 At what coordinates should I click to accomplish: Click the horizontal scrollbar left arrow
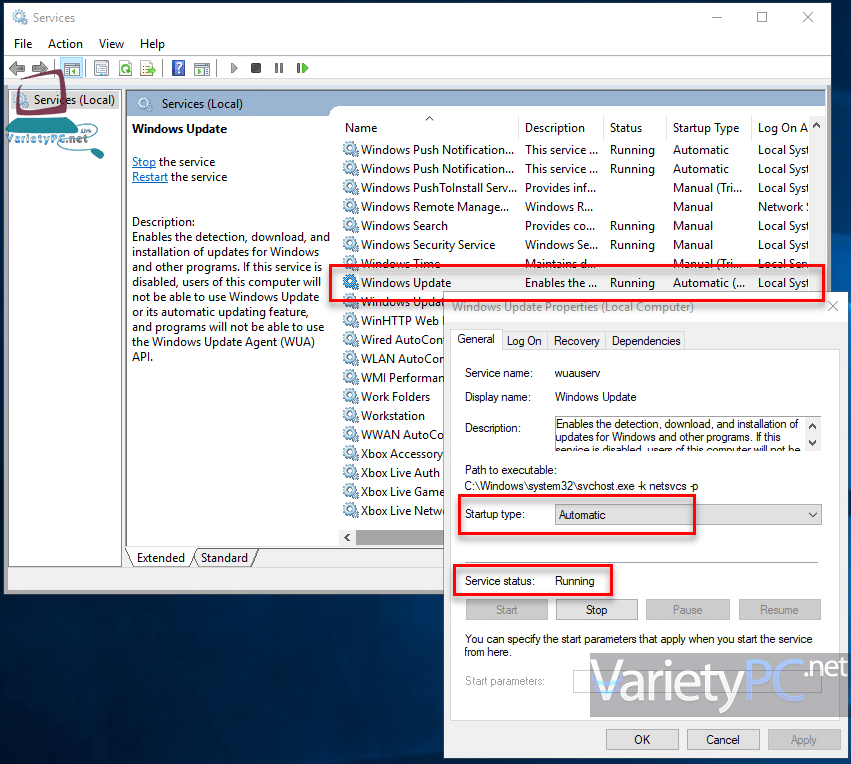(347, 537)
